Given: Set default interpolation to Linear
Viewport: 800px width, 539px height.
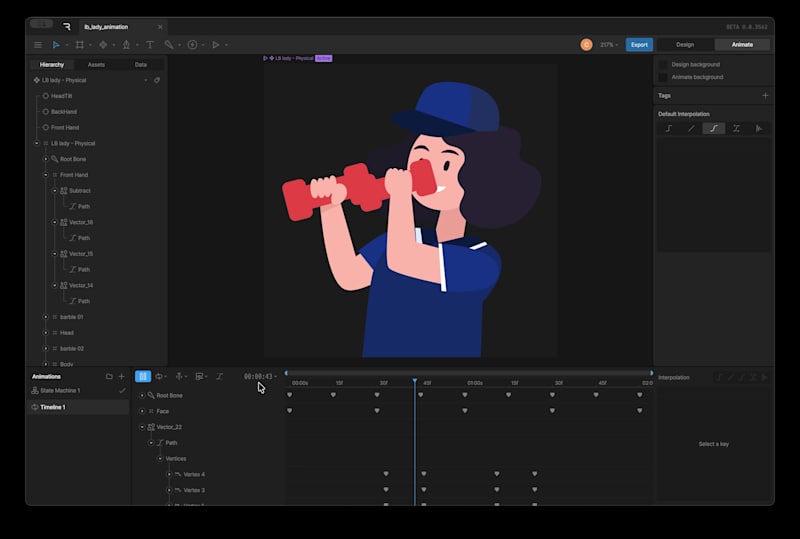Looking at the screenshot, I should [691, 129].
